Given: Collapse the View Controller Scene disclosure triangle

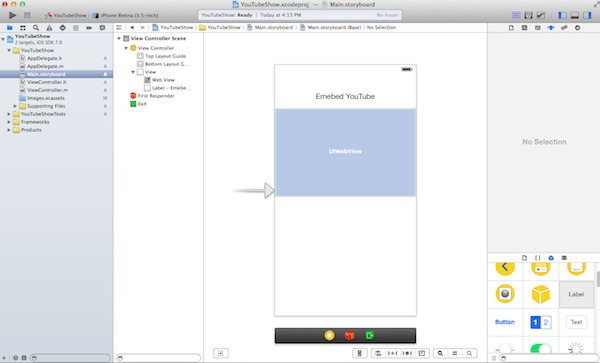Looking at the screenshot, I should coord(119,38).
